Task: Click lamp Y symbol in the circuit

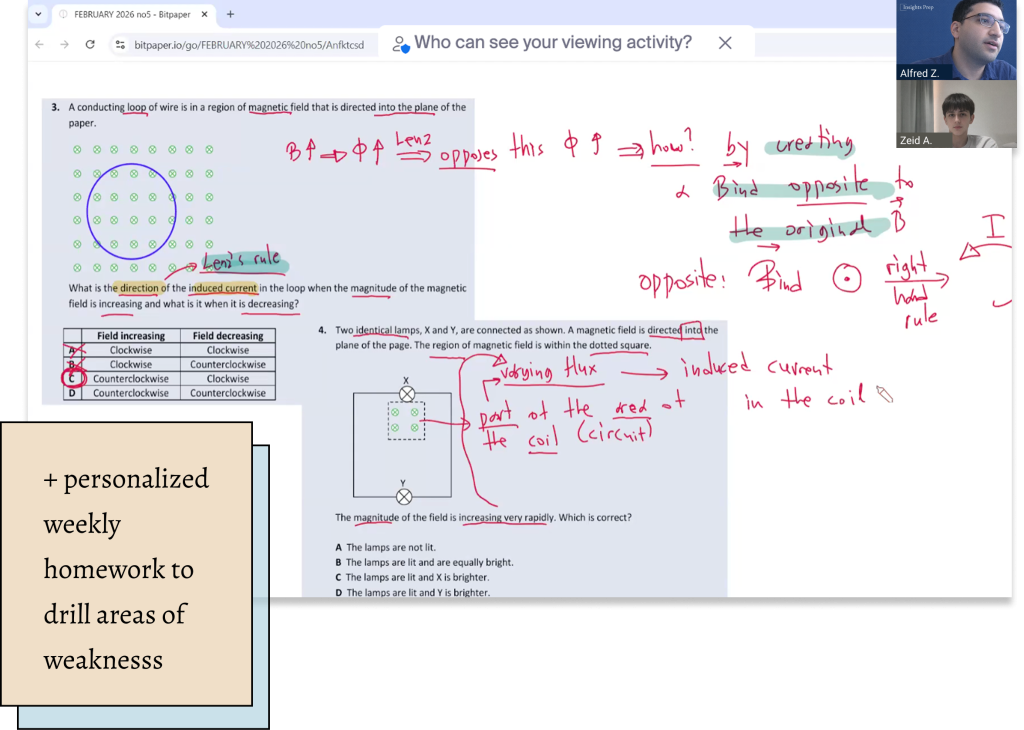Action: pyautogui.click(x=404, y=497)
